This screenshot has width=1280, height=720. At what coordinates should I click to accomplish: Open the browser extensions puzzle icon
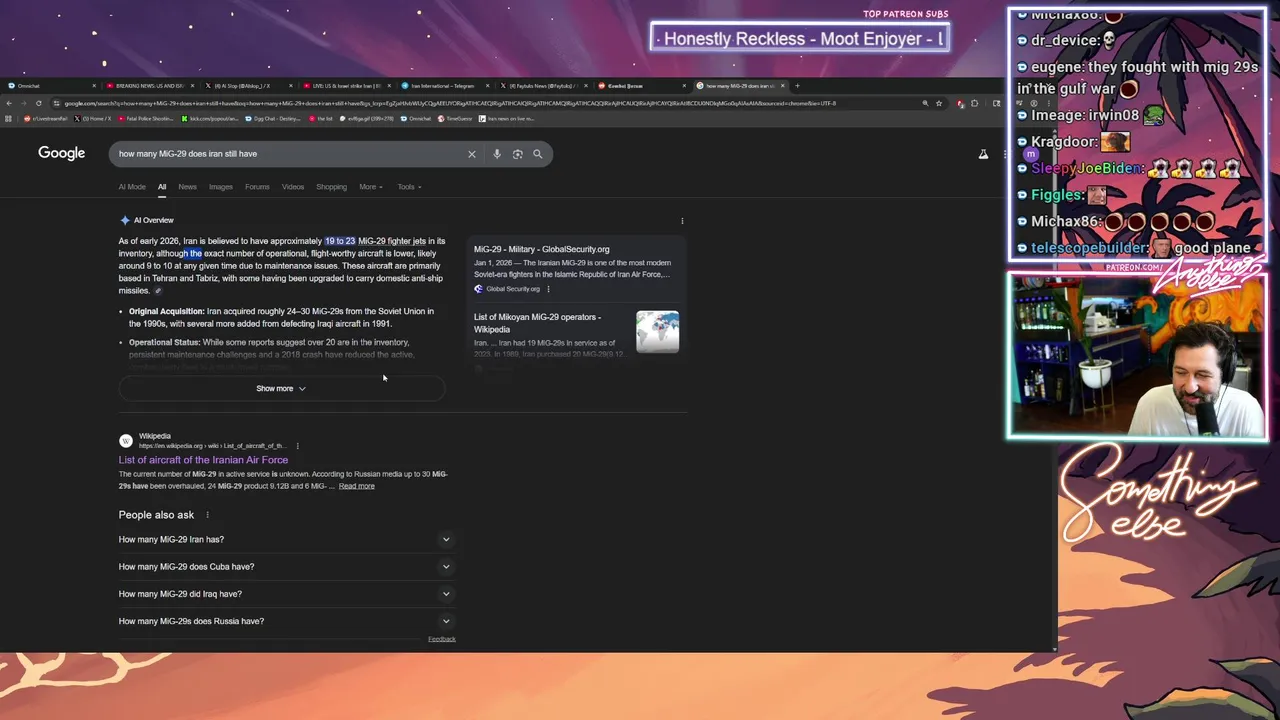(x=974, y=103)
